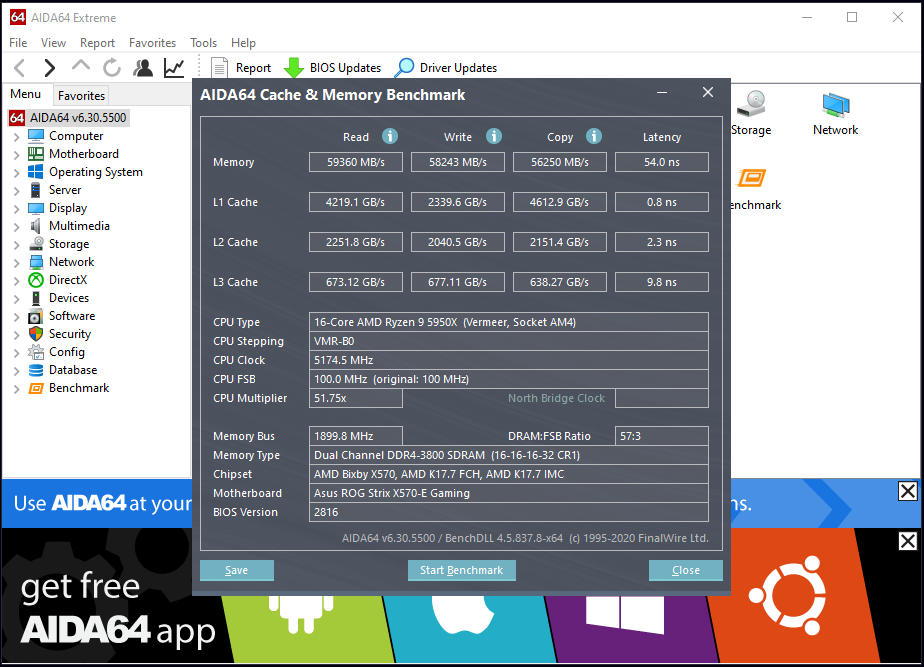
Task: Click the L1 Cache Write value 2339.6 GB/s
Action: click(458, 202)
